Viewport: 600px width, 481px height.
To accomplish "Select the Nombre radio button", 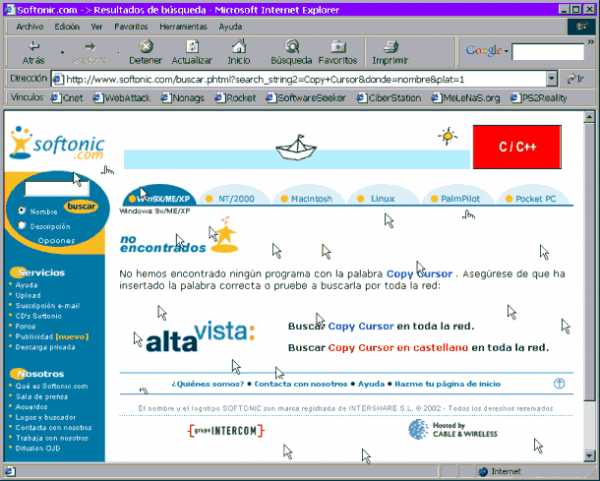I will (22, 211).
